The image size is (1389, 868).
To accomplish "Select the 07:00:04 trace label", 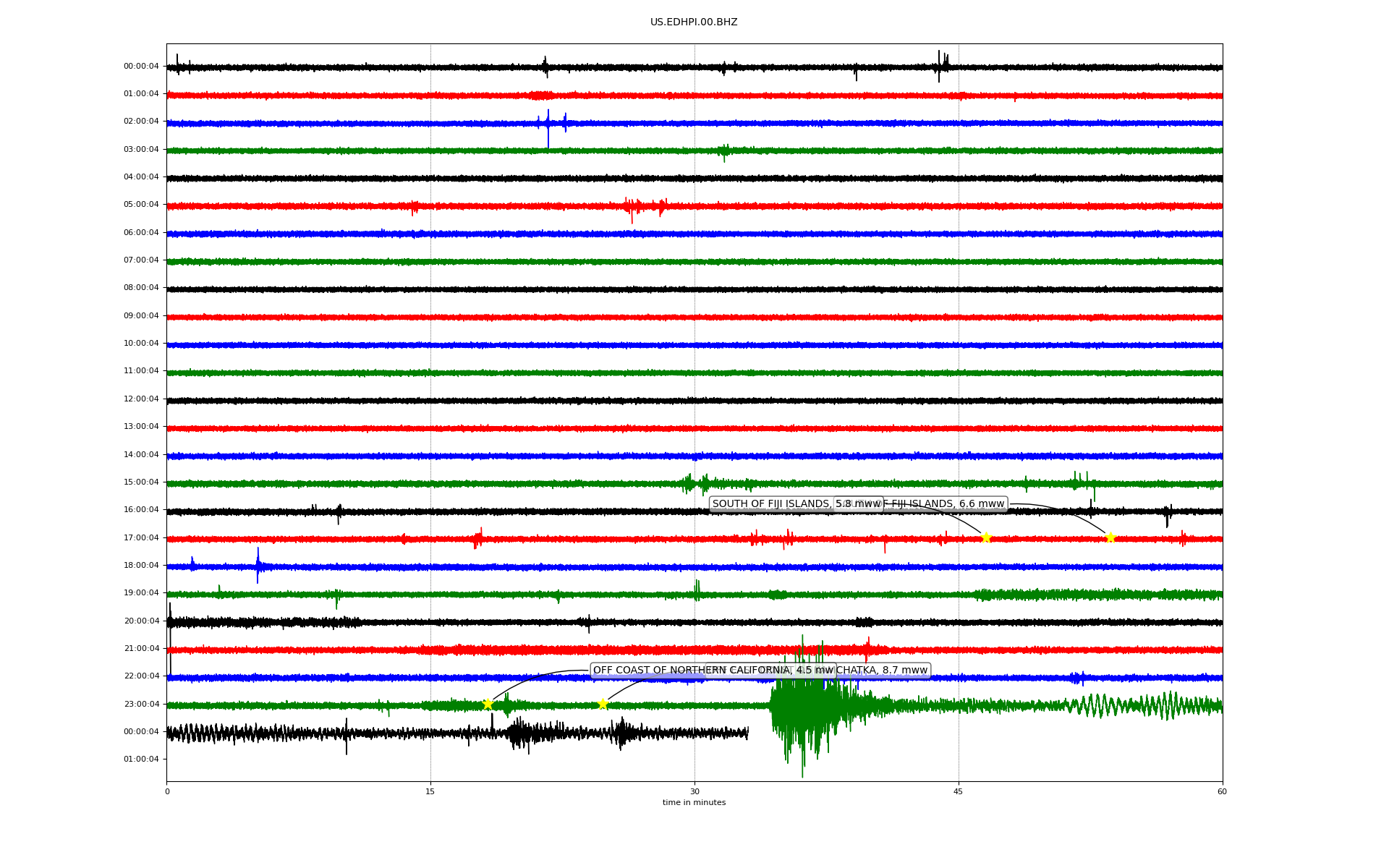I will (141, 260).
